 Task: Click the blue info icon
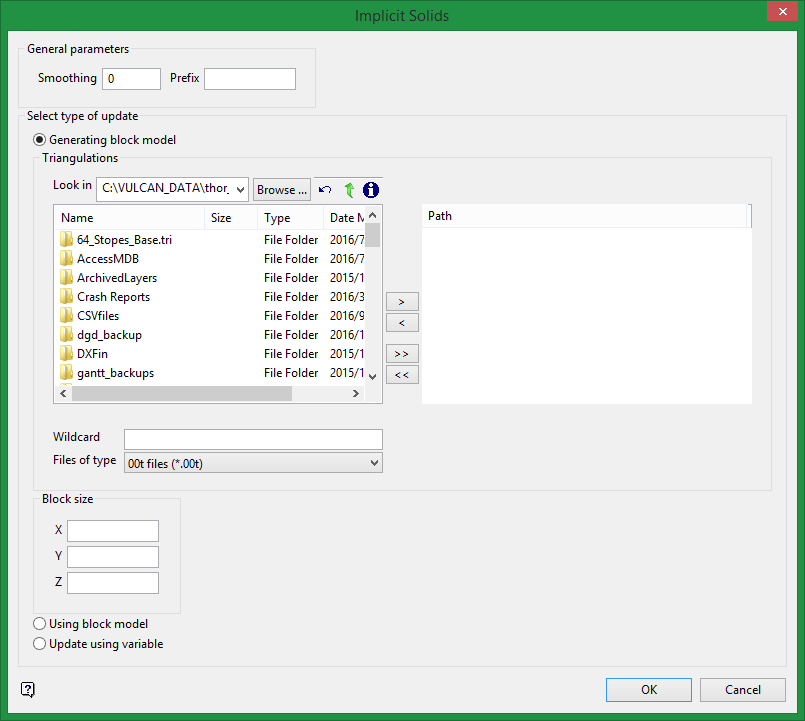tap(371, 190)
